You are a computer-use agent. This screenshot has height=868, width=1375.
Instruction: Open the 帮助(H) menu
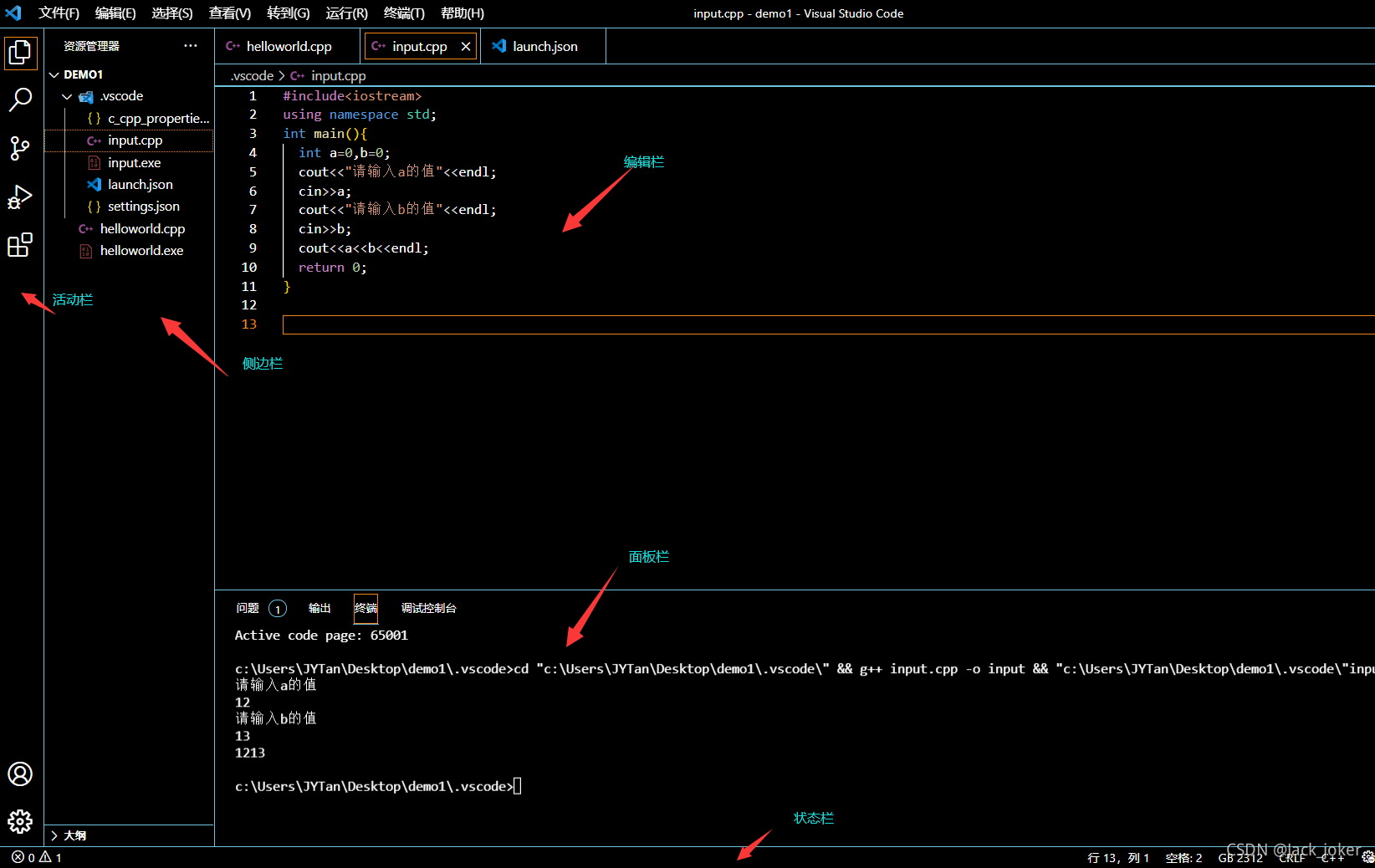(463, 13)
